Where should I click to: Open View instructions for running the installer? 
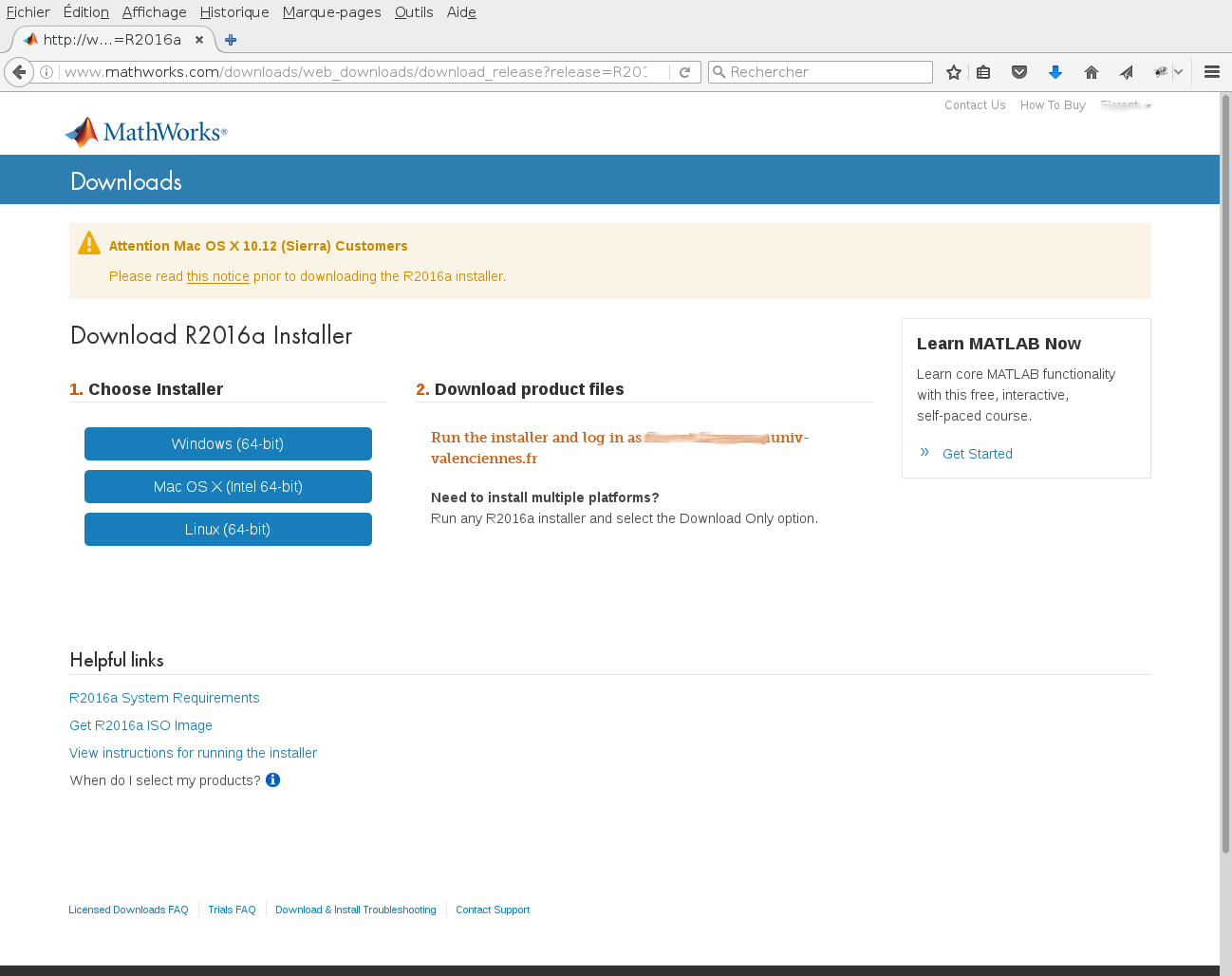(x=193, y=753)
